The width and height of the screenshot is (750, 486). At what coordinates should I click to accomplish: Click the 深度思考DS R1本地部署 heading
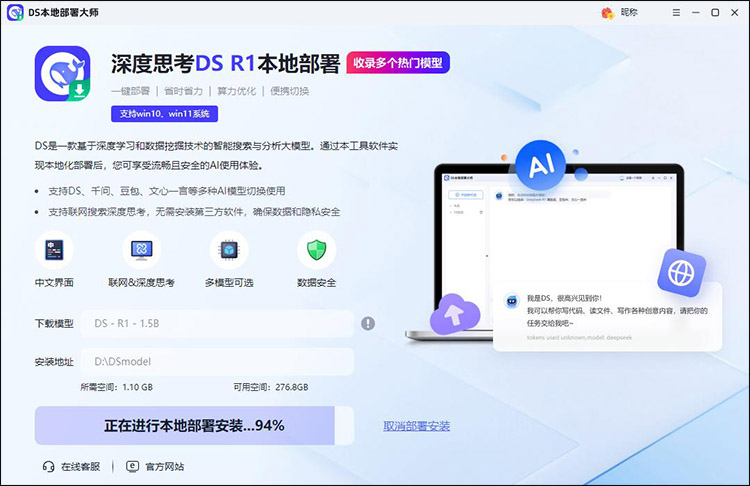coord(225,64)
